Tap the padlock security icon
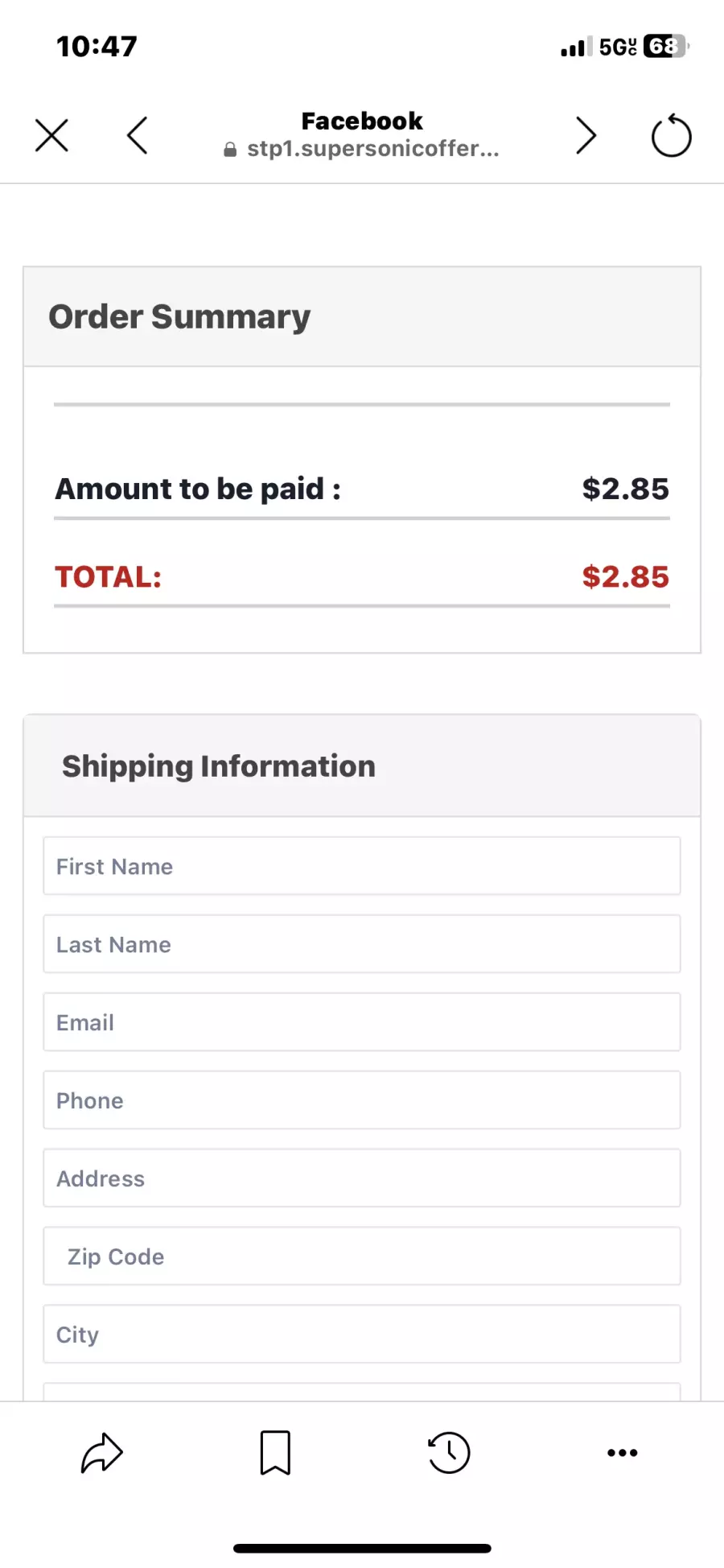This screenshot has height=1568, width=724. tap(230, 150)
